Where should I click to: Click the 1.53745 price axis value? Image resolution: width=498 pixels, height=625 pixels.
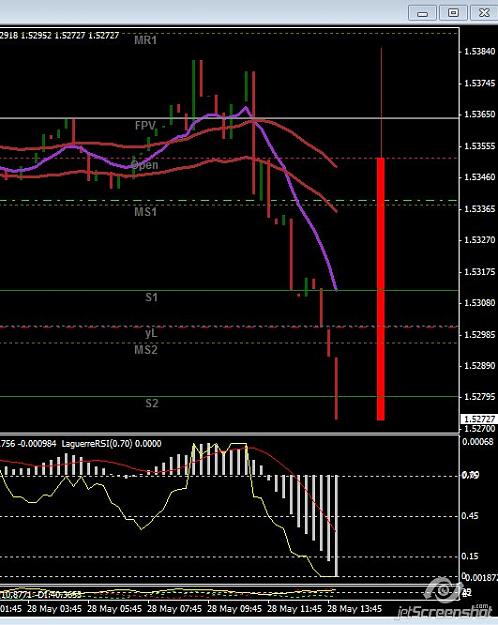(x=480, y=83)
